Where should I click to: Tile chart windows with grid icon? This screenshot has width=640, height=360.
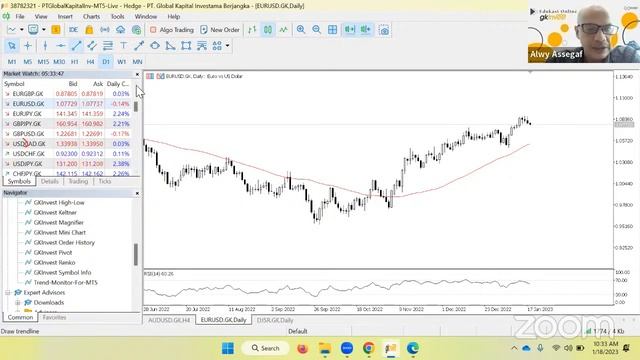[x=332, y=29]
